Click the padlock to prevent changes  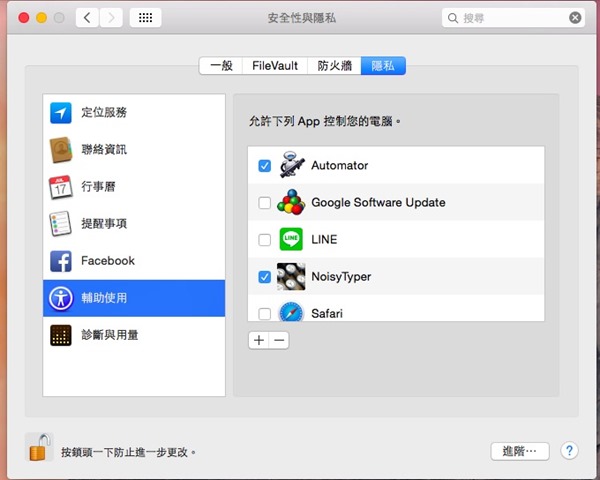click(38, 447)
